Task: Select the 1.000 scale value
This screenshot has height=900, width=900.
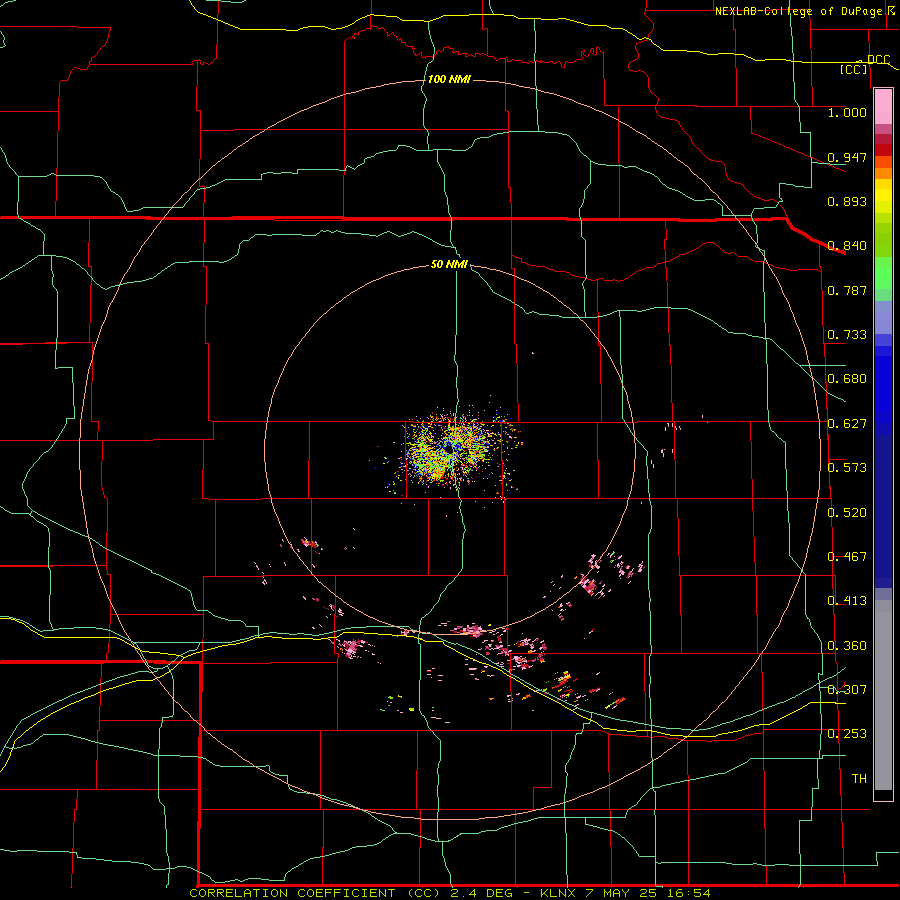Action: click(x=847, y=112)
